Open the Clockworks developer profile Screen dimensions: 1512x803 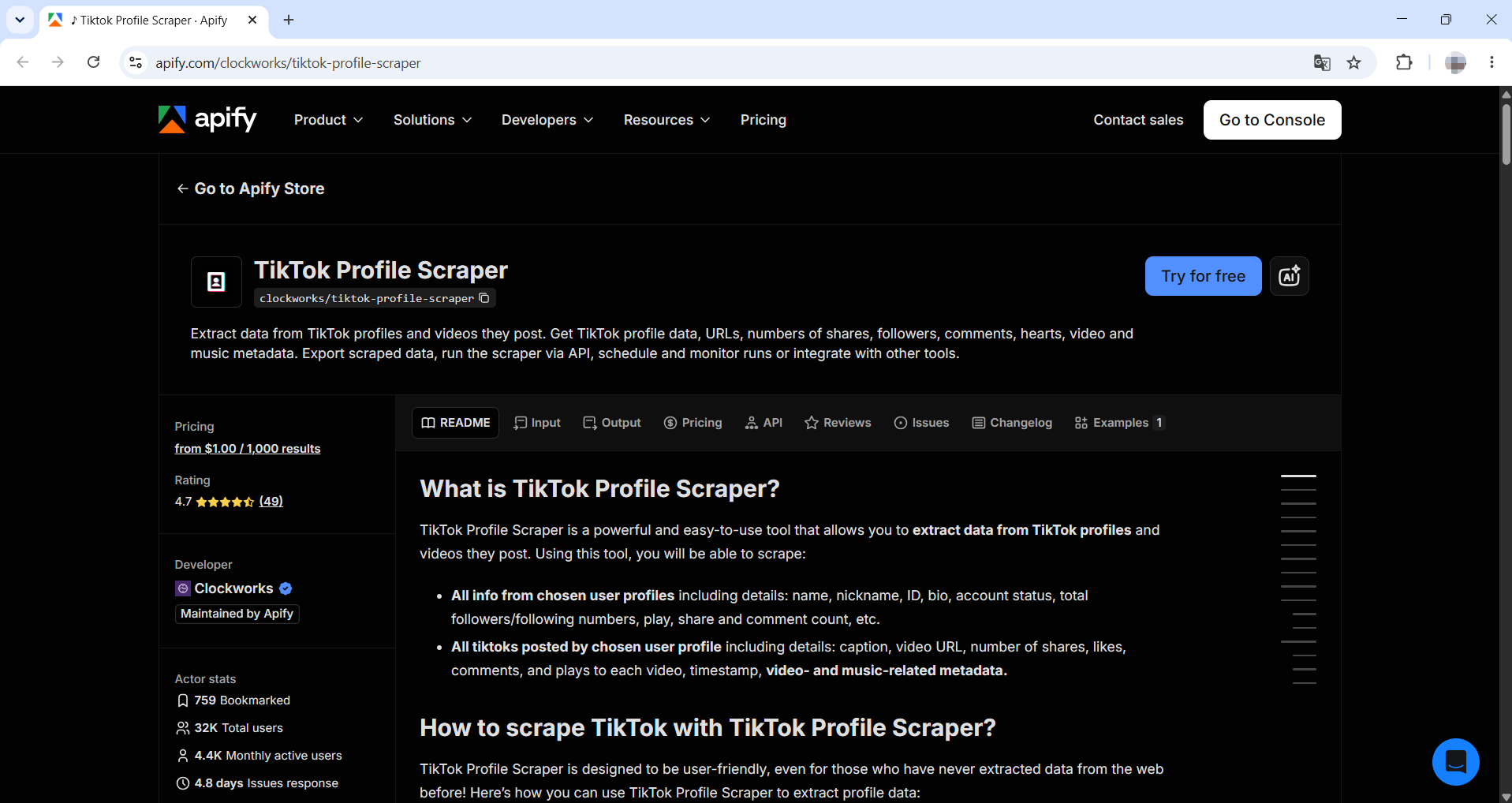pos(233,588)
